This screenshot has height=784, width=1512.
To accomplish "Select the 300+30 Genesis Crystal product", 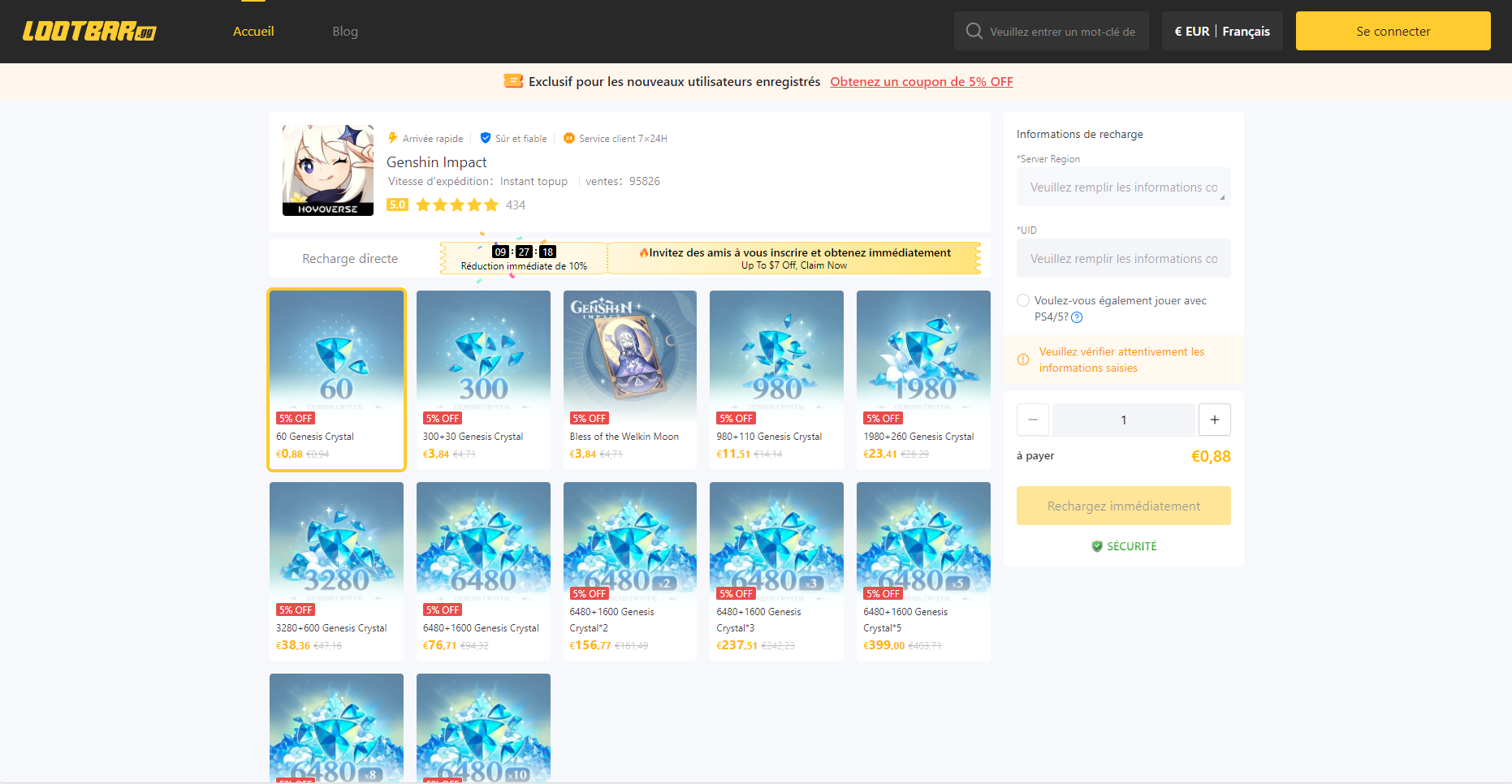I will click(483, 379).
